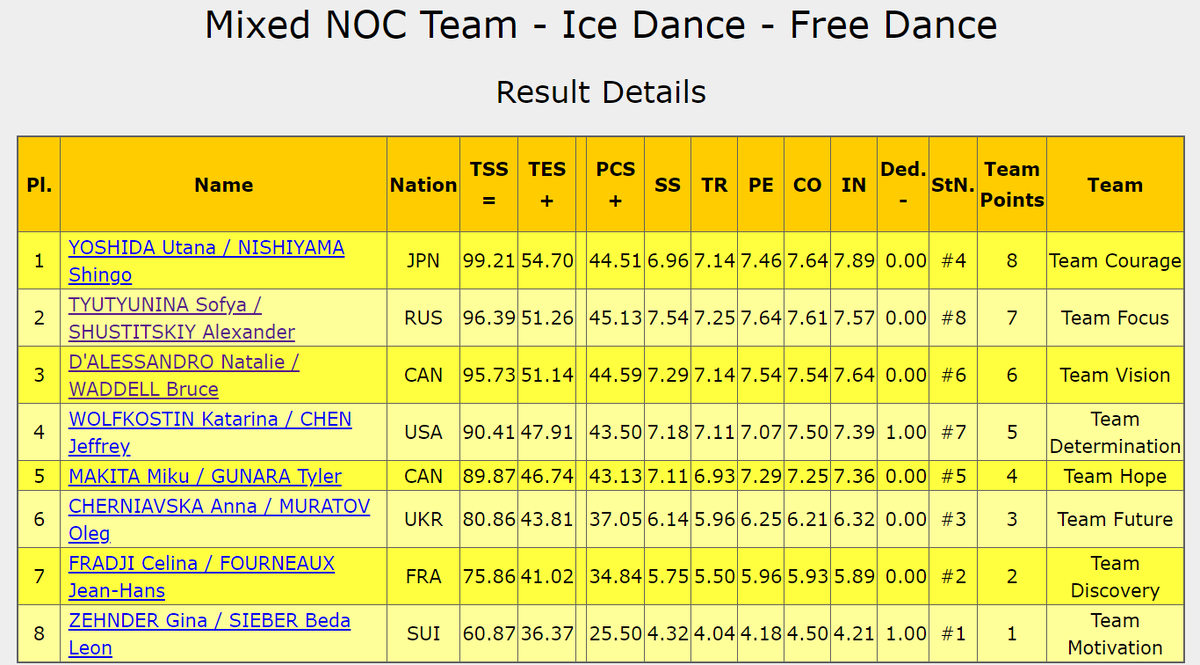The height and width of the screenshot is (665, 1200).
Task: Select the Team Motivation cell
Action: click(1115, 634)
